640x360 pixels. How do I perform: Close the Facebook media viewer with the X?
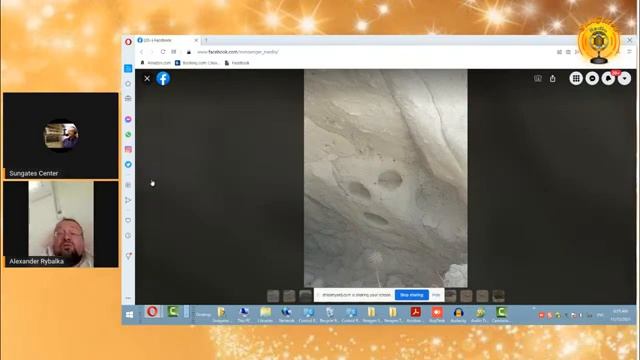tap(147, 78)
